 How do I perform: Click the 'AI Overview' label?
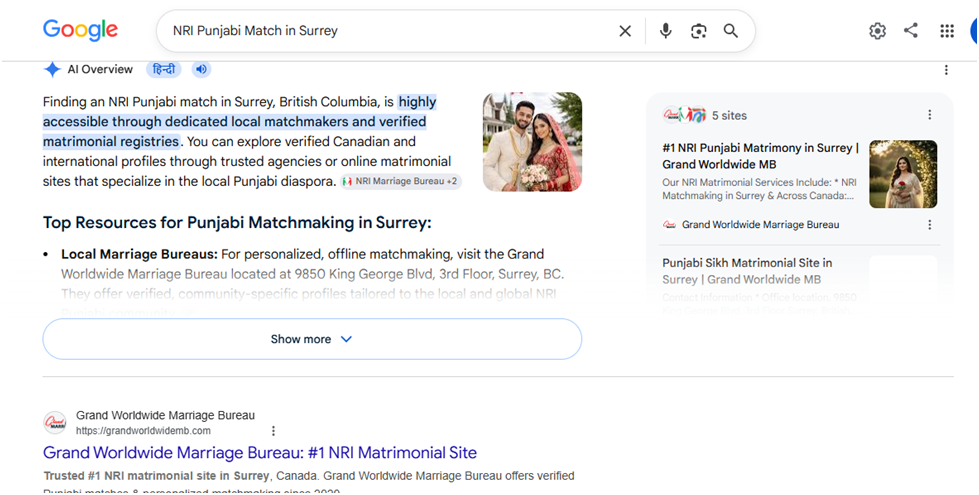coord(100,69)
